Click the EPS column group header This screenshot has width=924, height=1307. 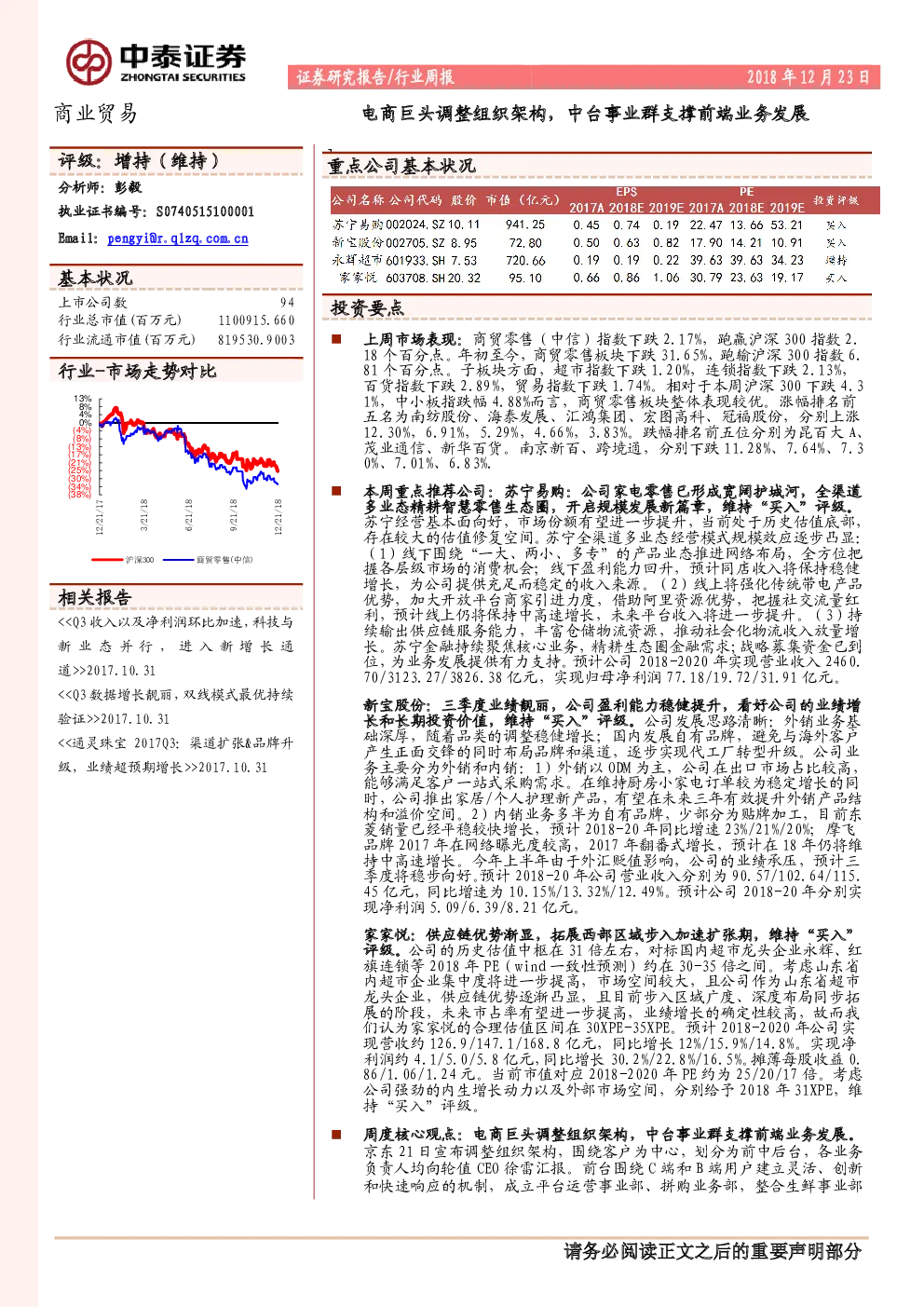click(626, 192)
